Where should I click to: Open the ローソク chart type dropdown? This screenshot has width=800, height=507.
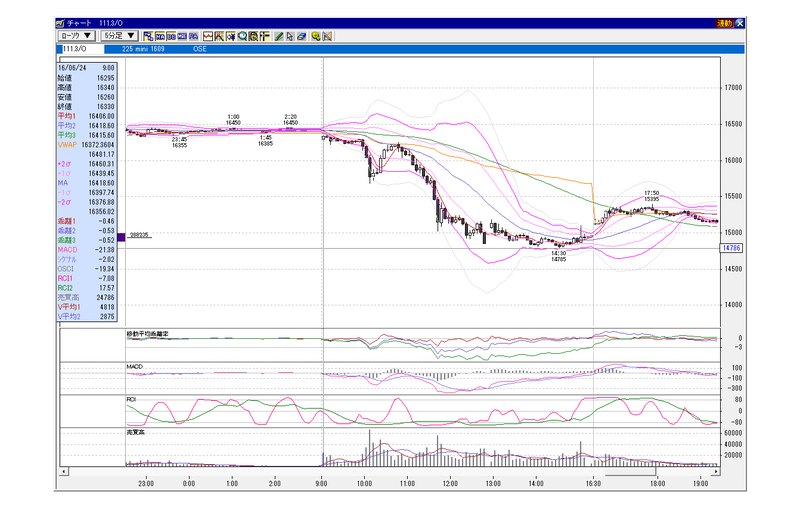[77, 36]
